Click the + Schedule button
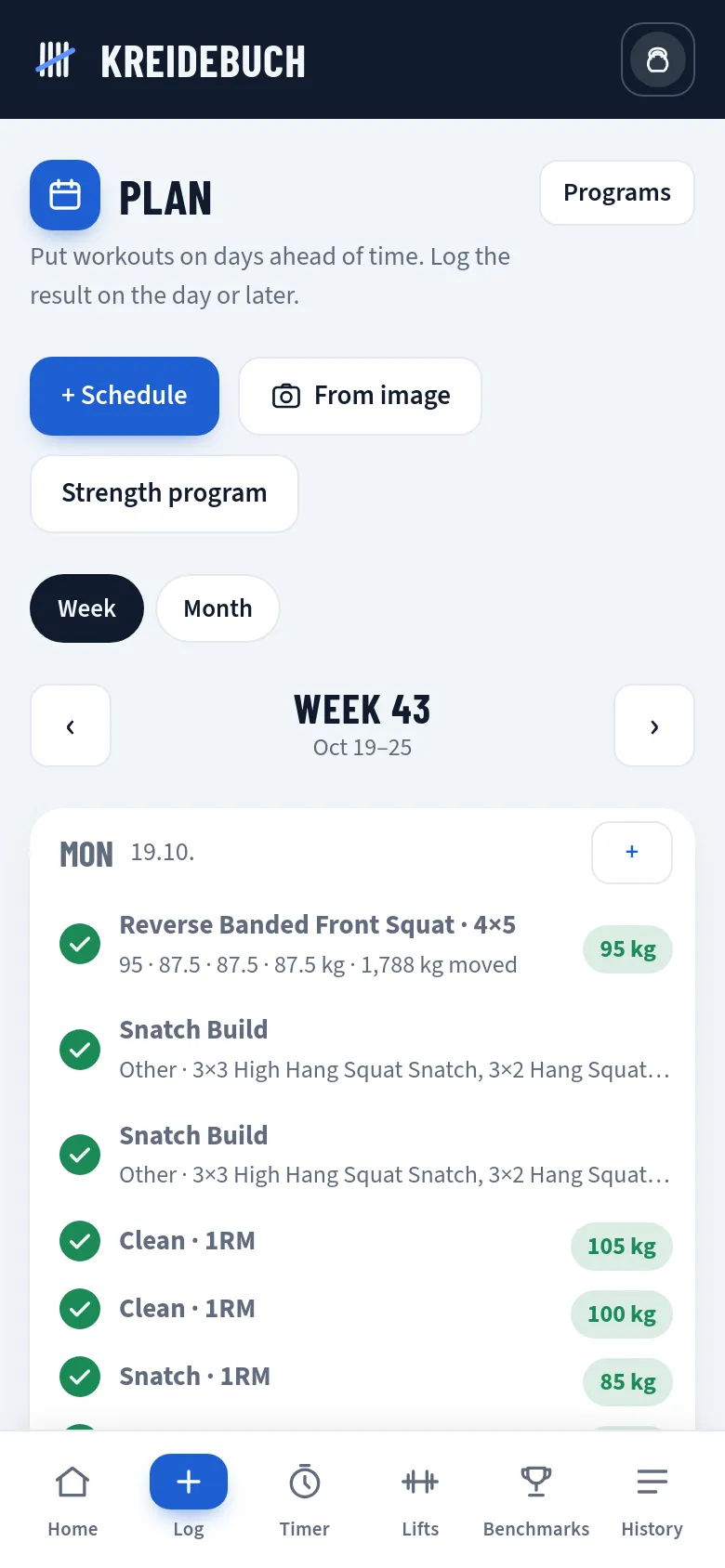Viewport: 725px width, 1568px height. [125, 396]
